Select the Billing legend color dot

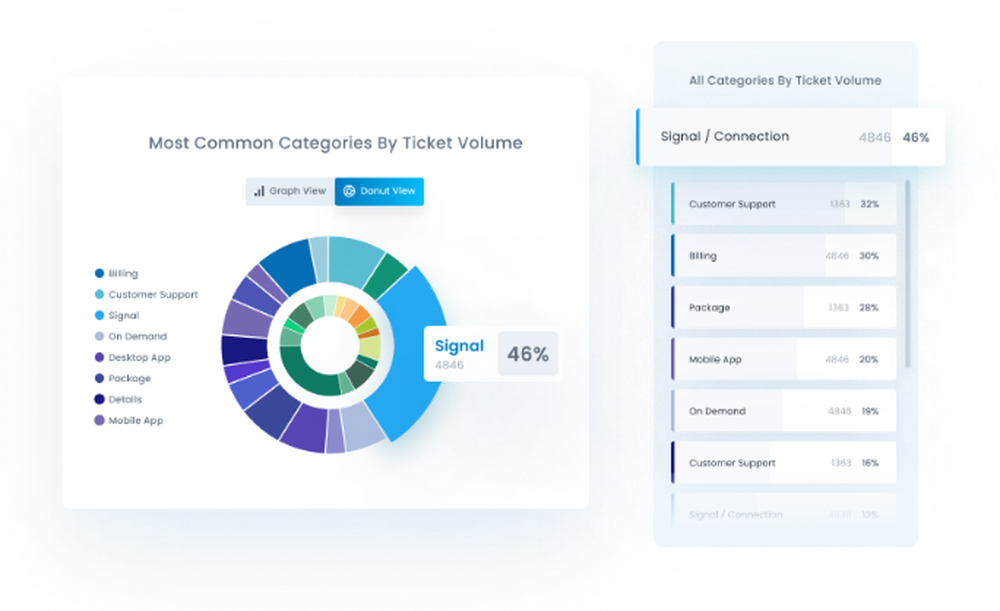coord(99,274)
